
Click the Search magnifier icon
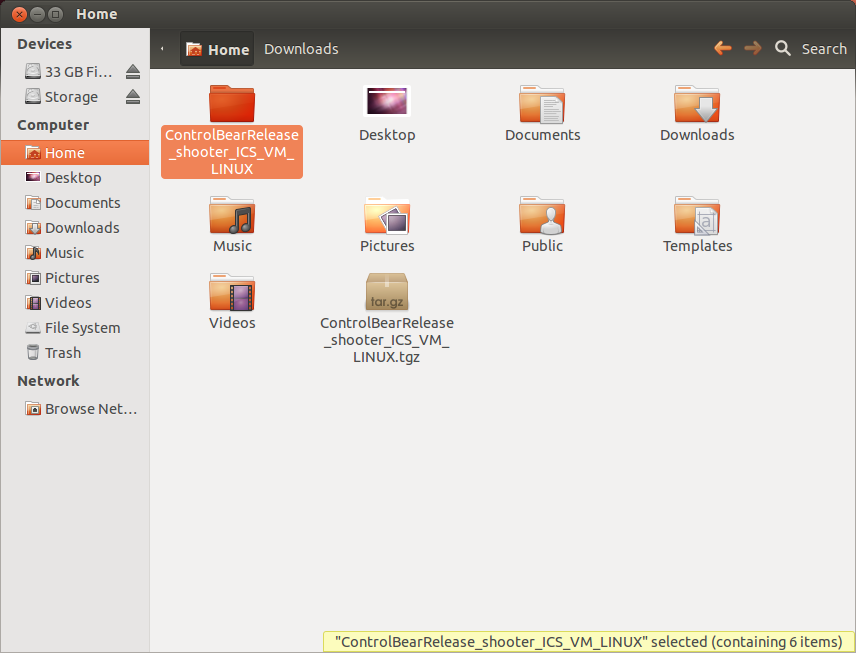(x=783, y=48)
